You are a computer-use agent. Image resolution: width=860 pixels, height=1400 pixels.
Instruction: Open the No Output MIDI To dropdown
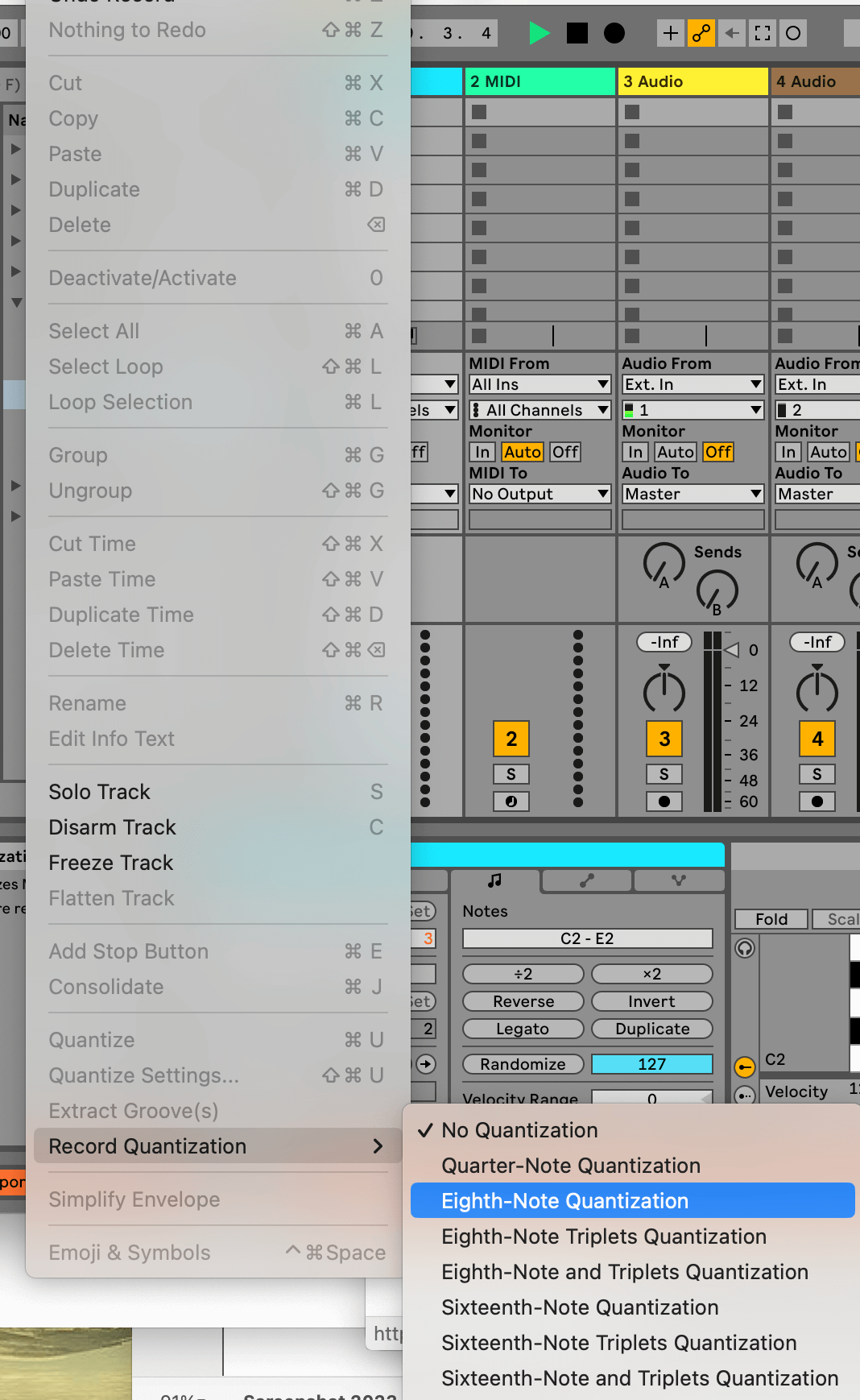[540, 494]
